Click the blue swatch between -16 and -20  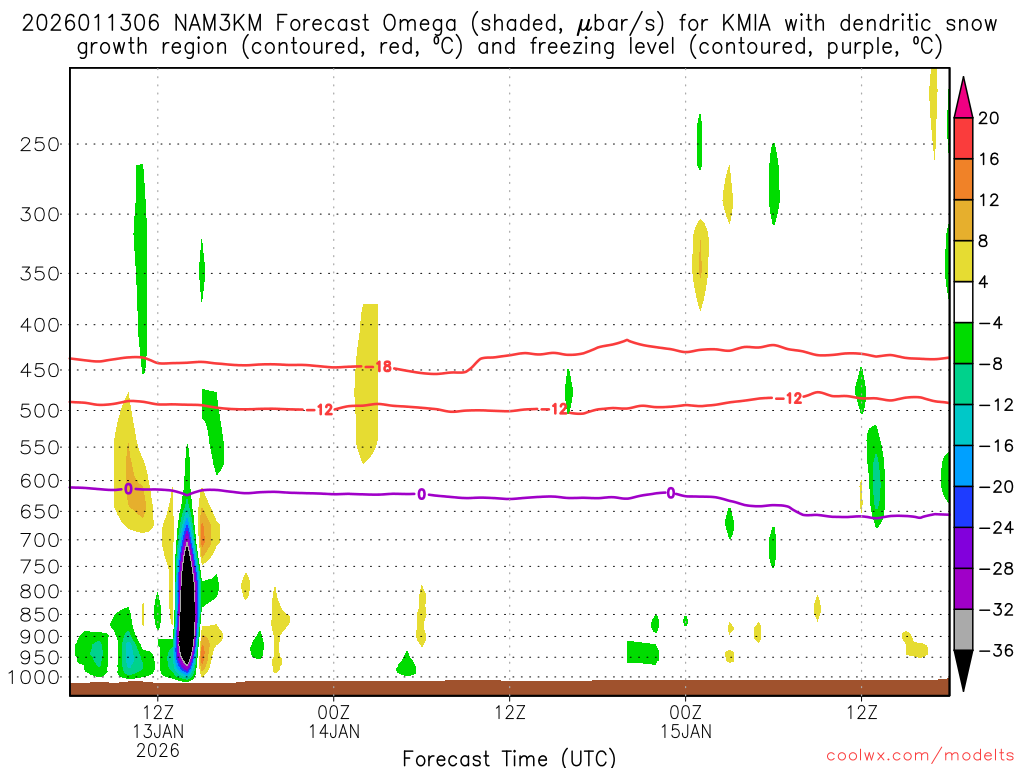(x=963, y=466)
